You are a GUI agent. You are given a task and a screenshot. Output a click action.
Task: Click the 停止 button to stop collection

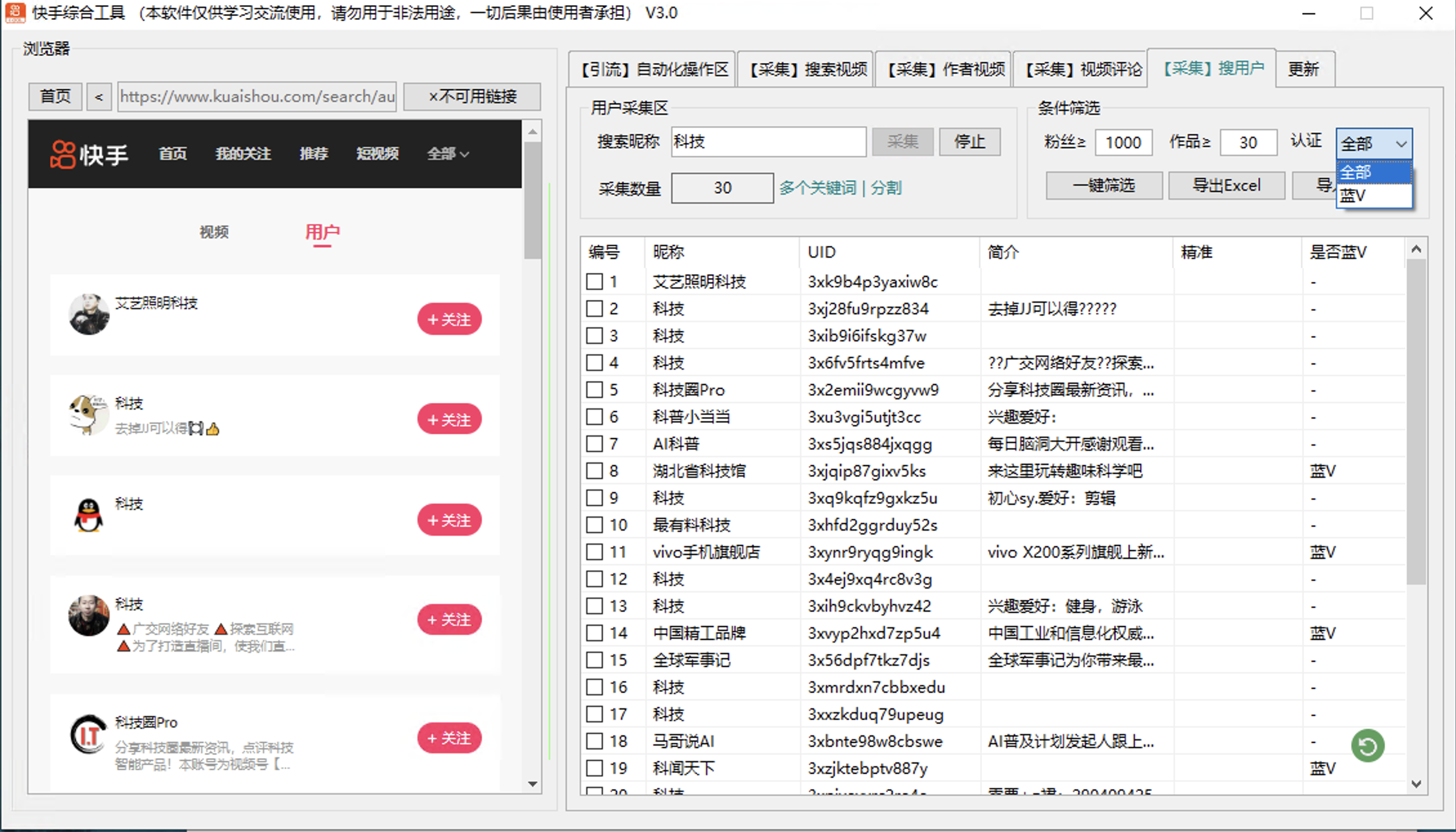[970, 142]
